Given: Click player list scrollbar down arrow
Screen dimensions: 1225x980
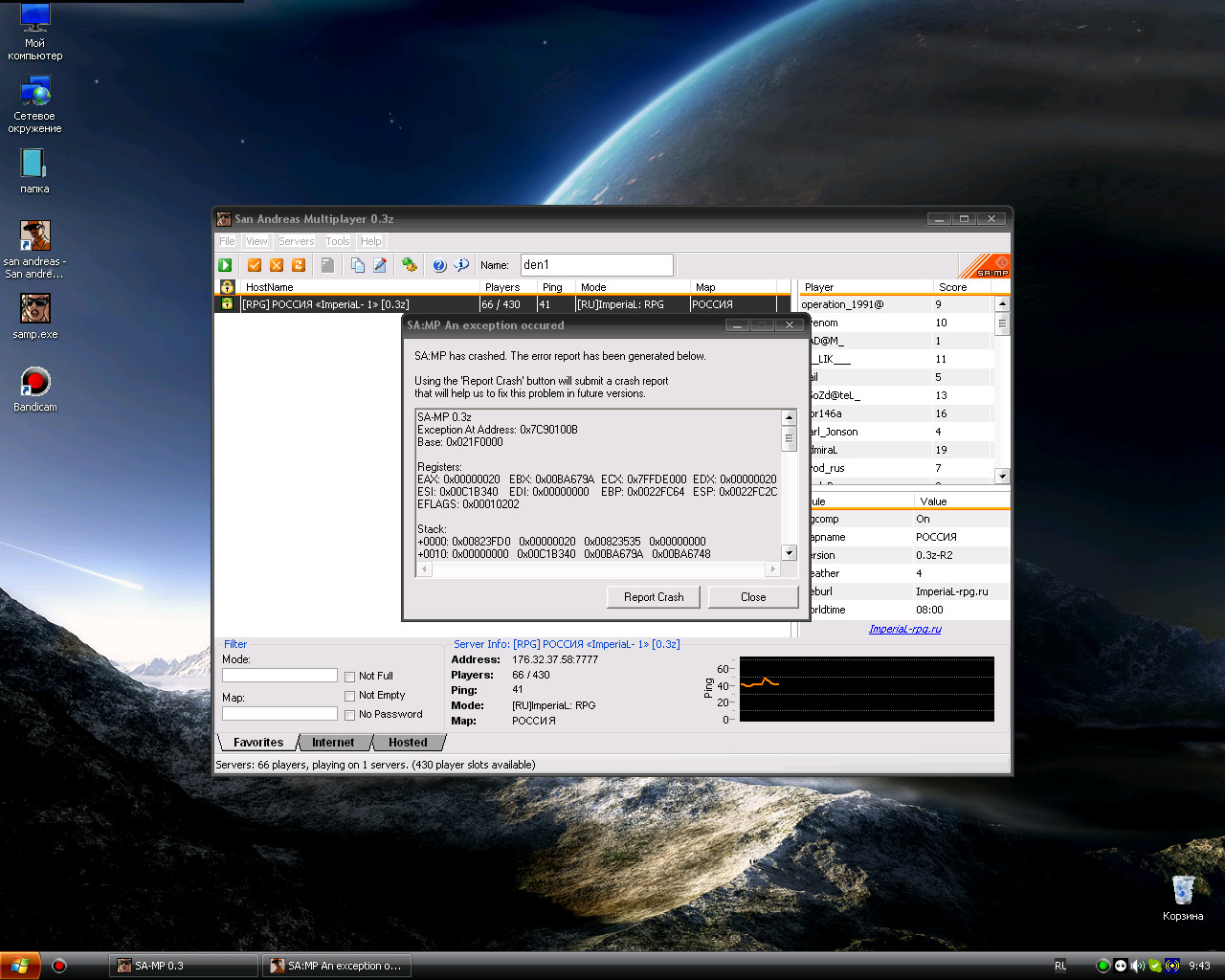Looking at the screenshot, I should click(1002, 476).
